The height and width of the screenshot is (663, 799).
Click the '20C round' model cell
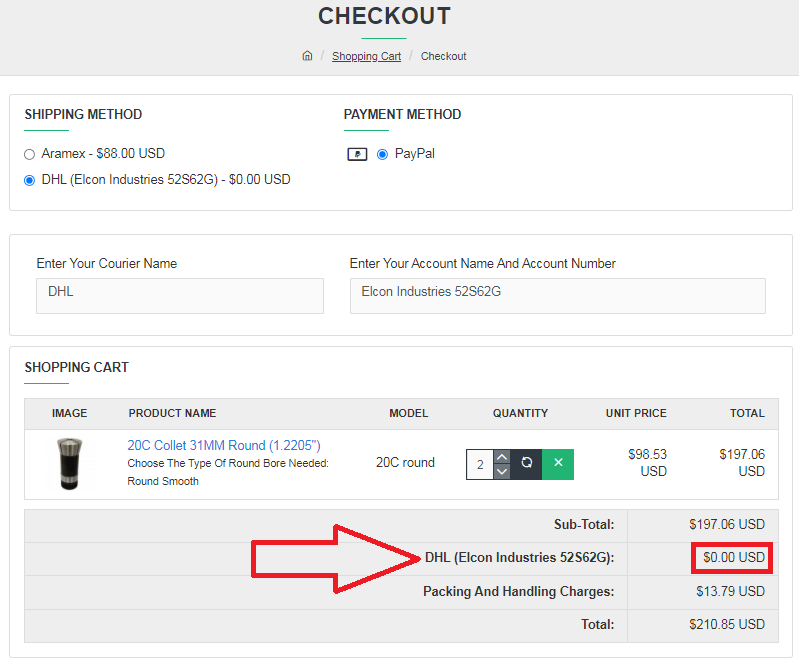point(405,463)
